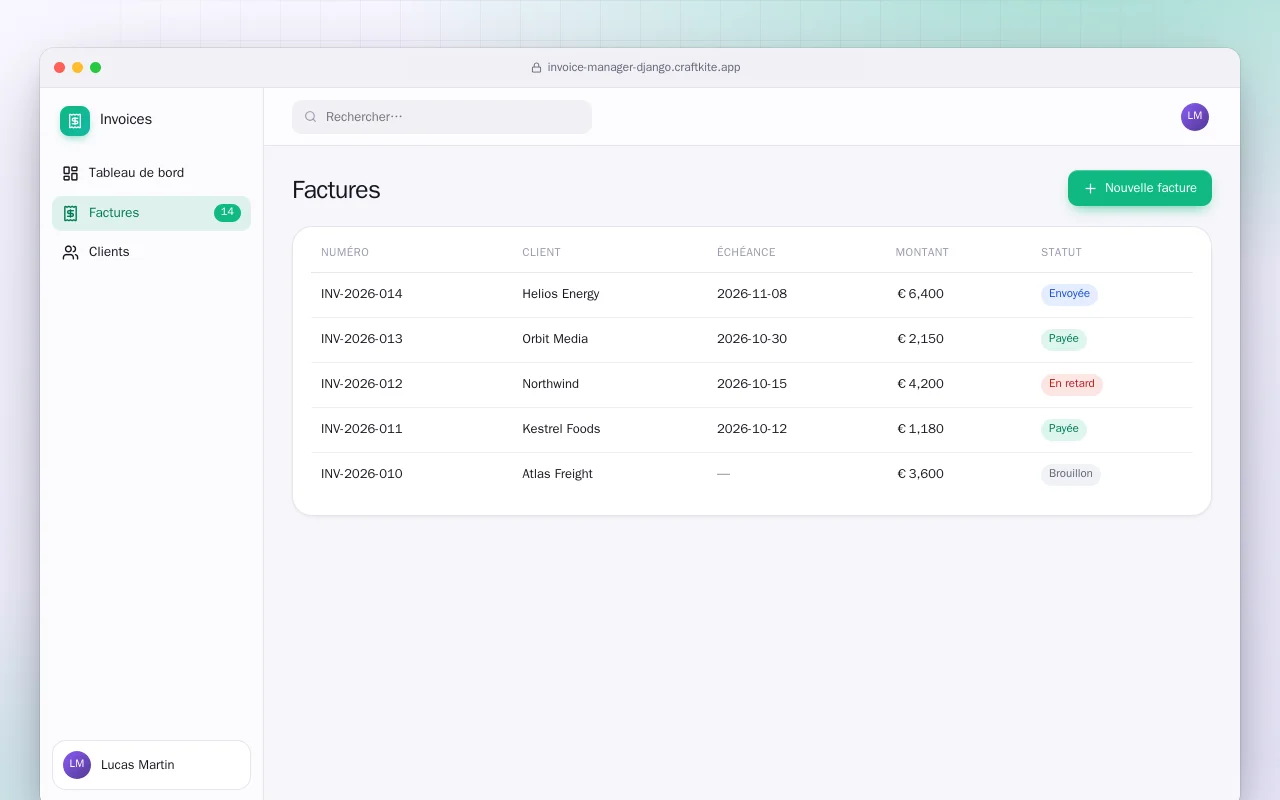
Task: Click the Clients people icon
Action: 70,253
